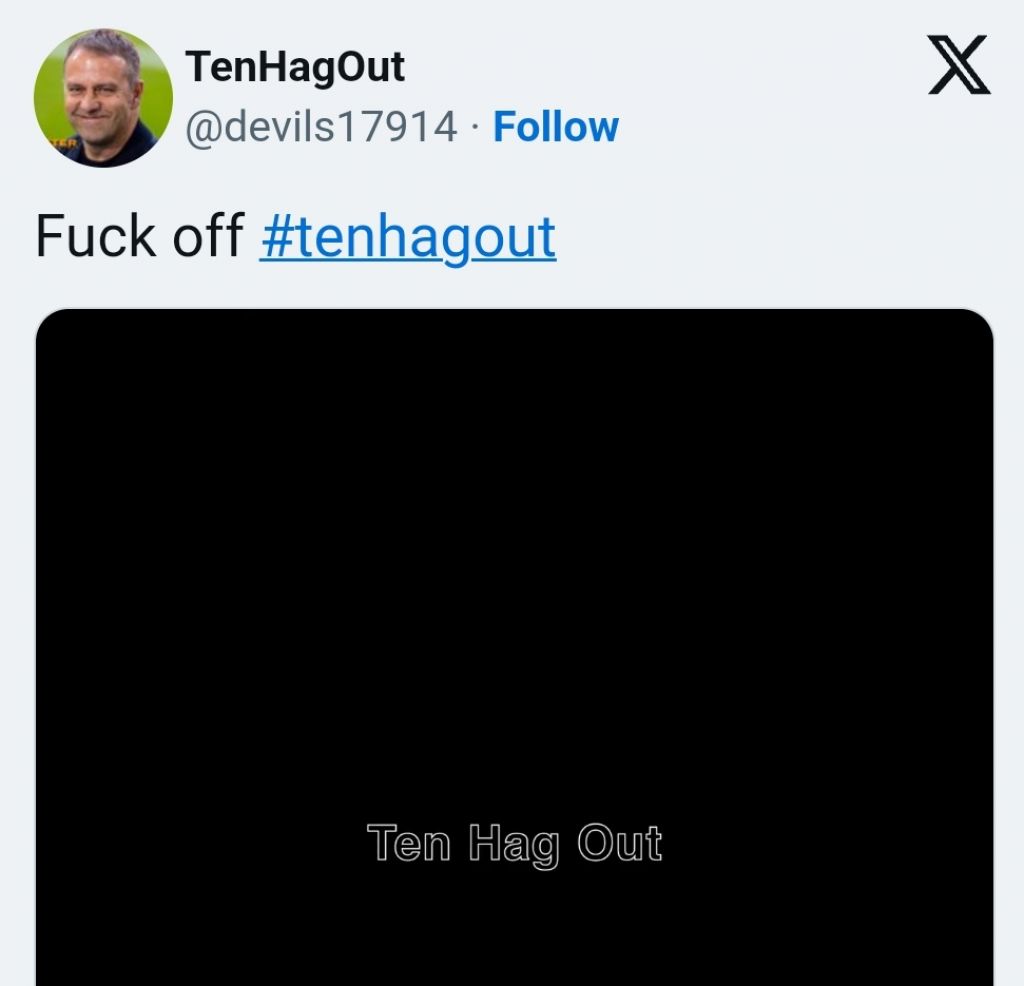View the TenHagOut profile avatar
The image size is (1024, 986).
click(103, 98)
